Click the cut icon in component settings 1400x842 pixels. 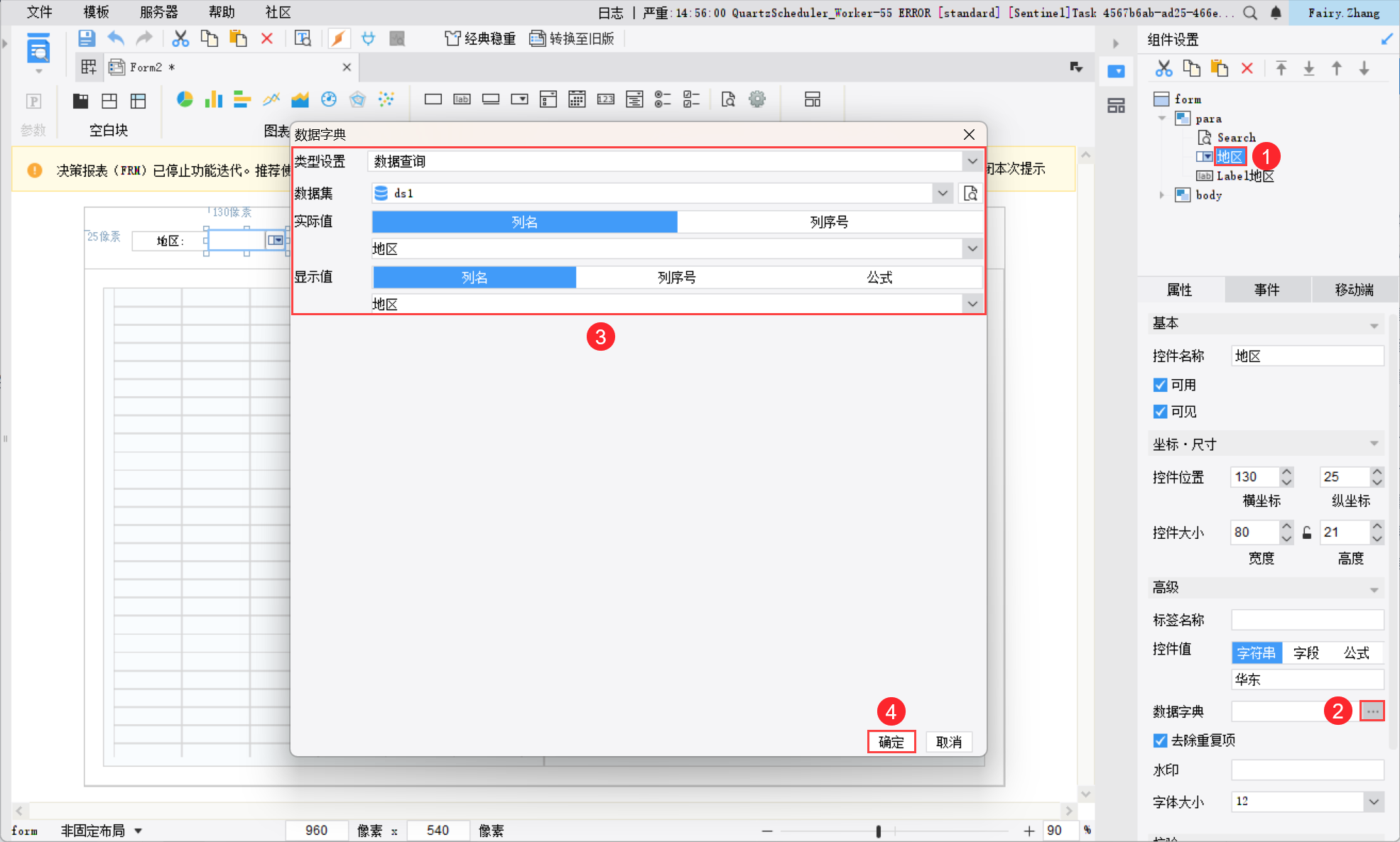click(x=1163, y=68)
